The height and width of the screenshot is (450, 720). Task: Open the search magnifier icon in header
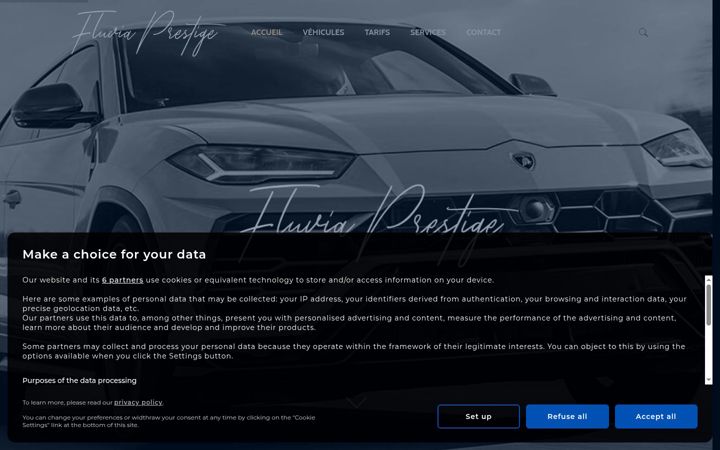[643, 32]
